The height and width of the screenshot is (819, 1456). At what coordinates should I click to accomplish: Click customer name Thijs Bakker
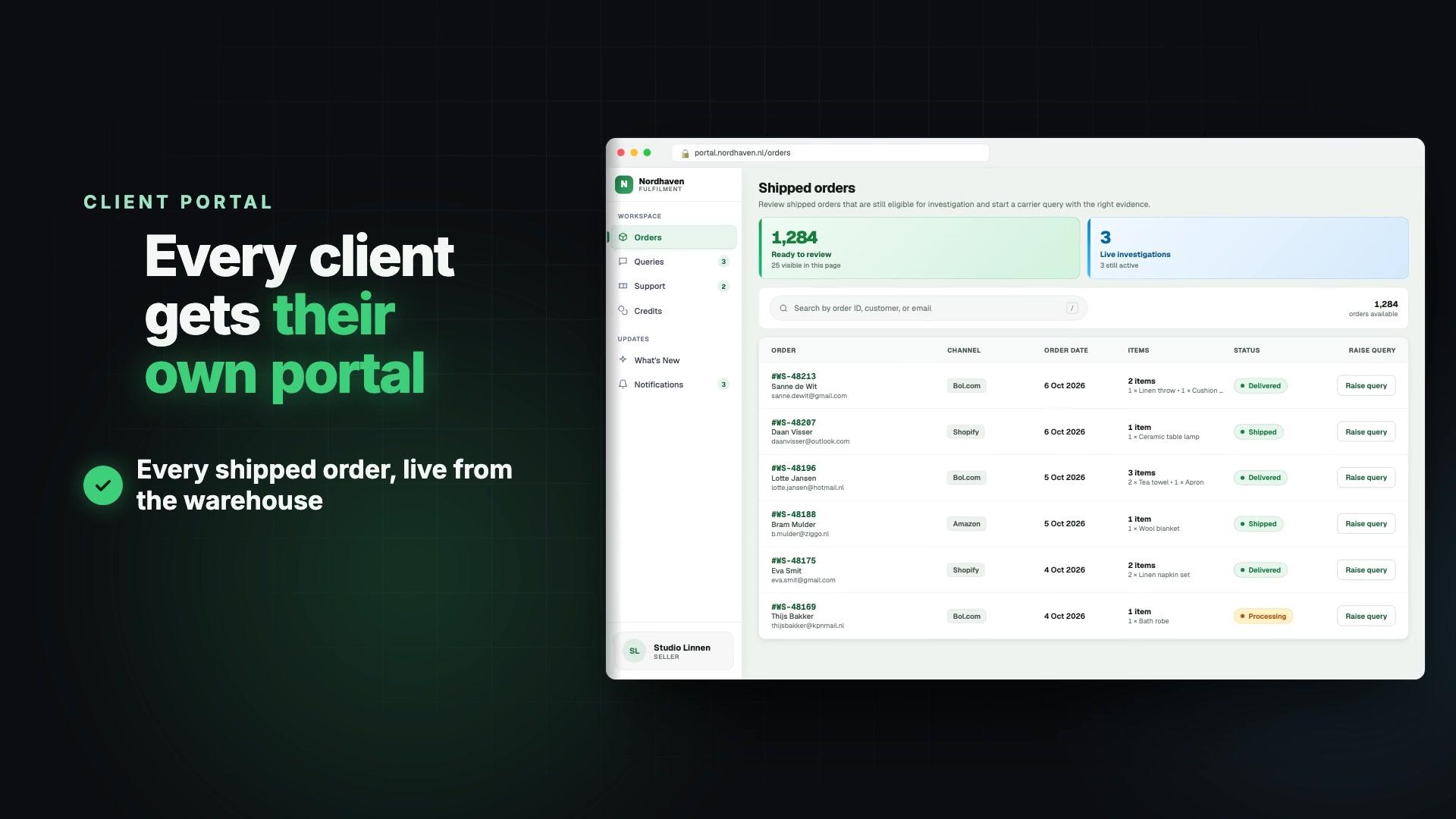[792, 617]
